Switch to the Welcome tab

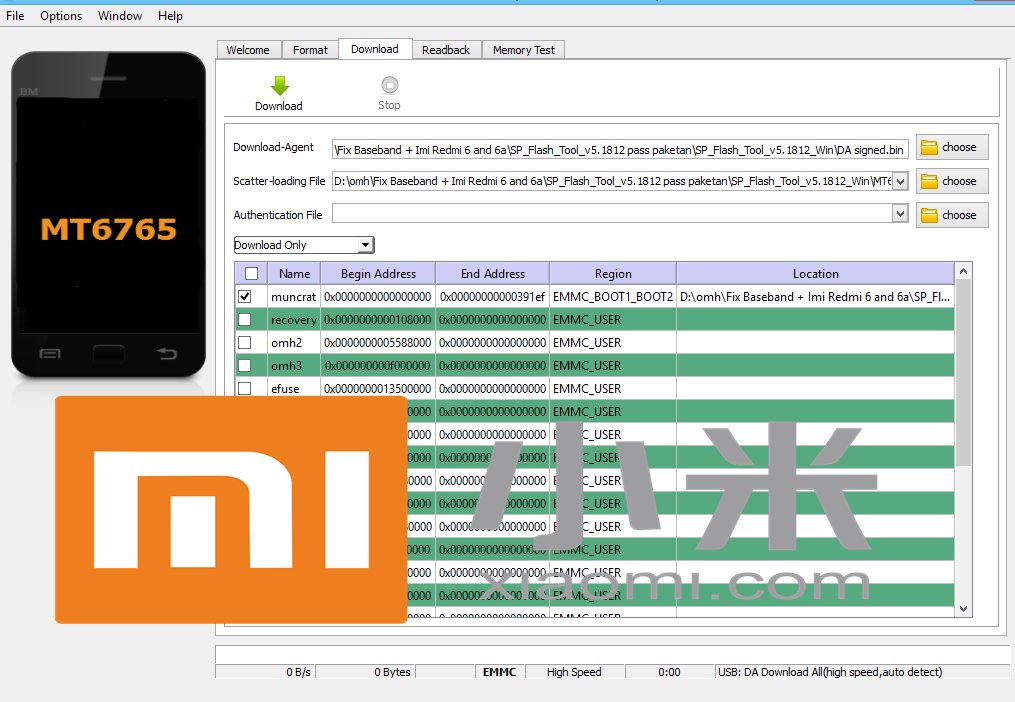(x=248, y=50)
